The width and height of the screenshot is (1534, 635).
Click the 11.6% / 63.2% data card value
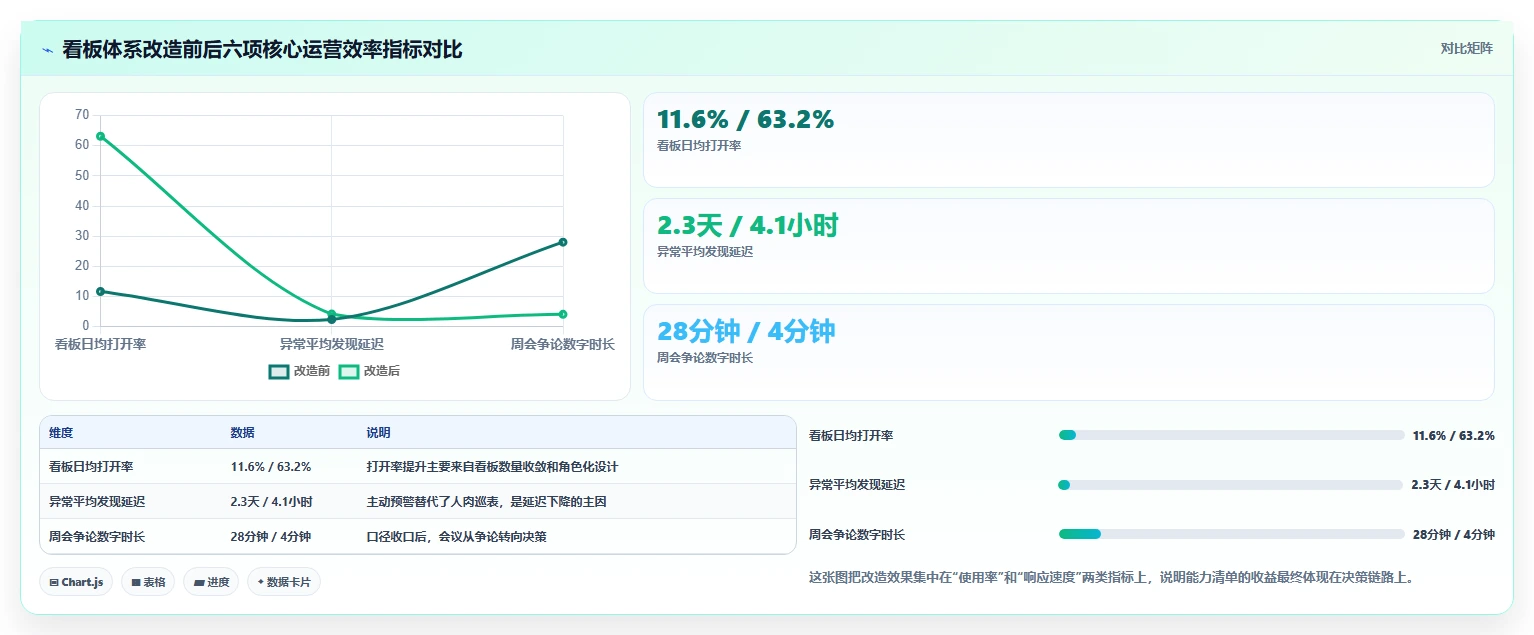point(745,119)
